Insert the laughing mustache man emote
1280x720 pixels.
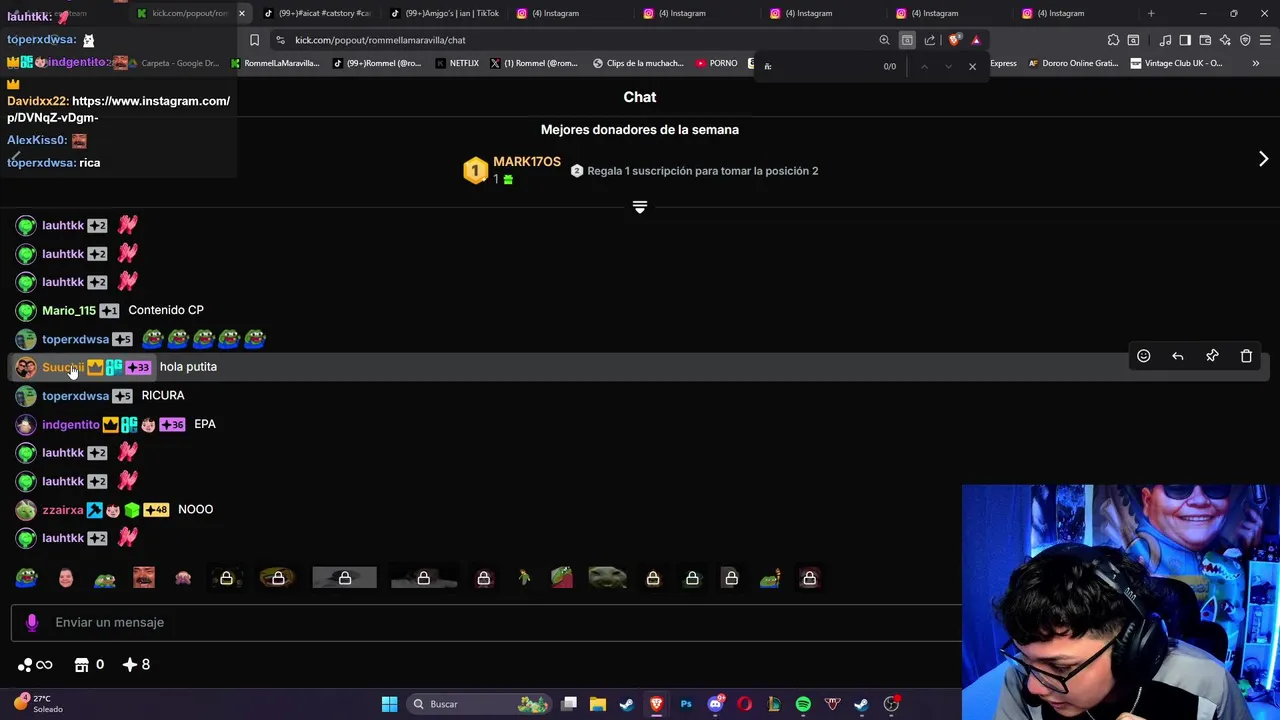coord(144,578)
